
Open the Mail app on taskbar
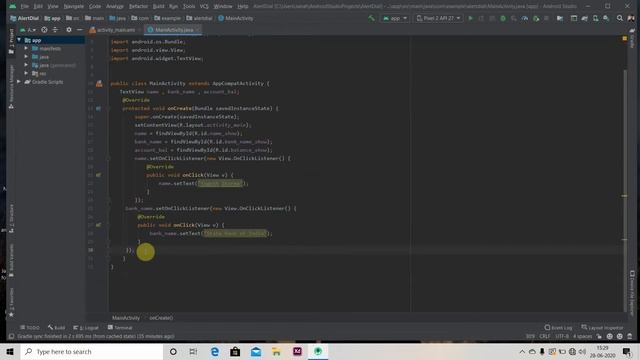coord(256,351)
